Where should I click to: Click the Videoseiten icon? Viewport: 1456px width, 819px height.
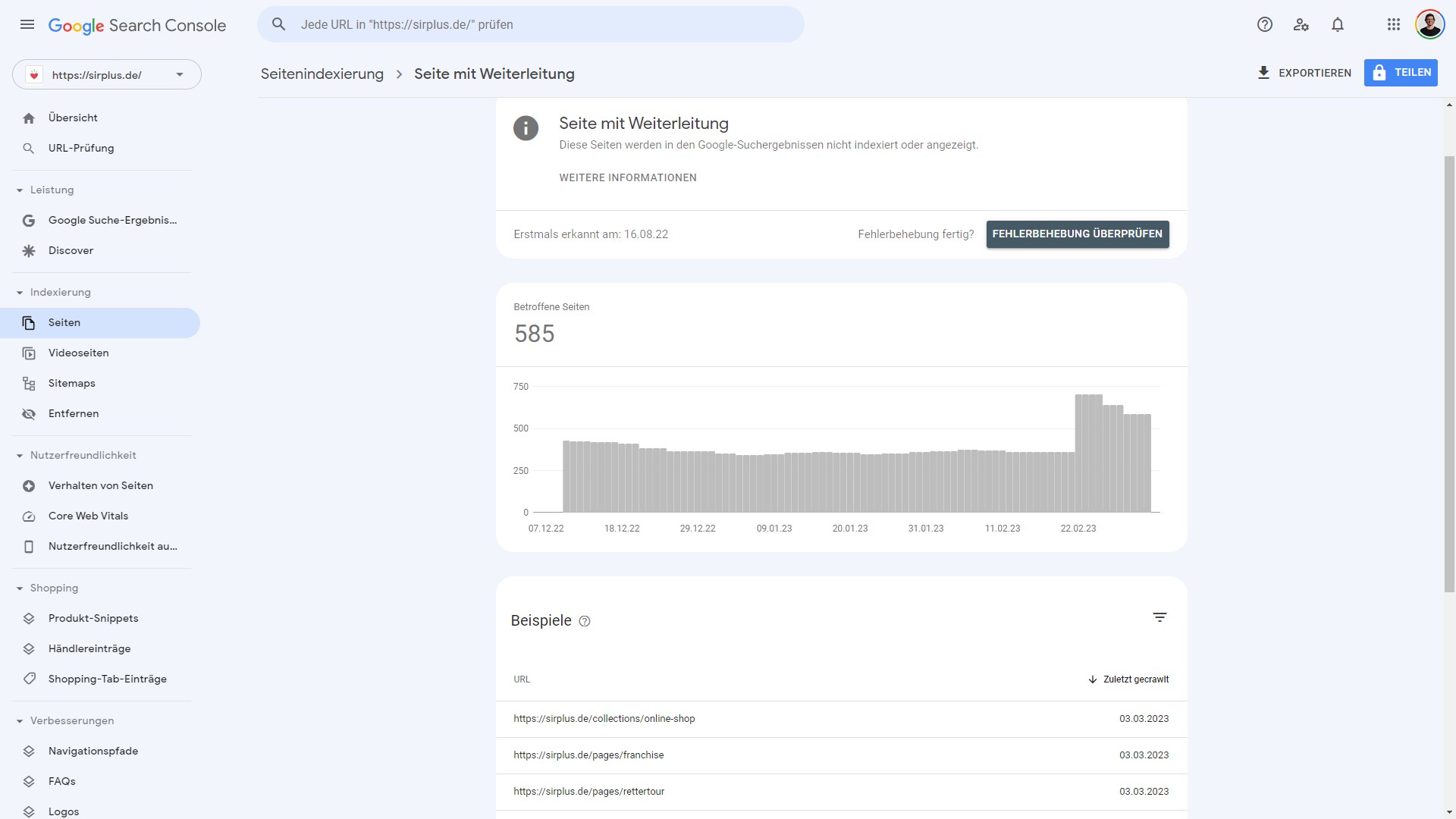click(29, 353)
